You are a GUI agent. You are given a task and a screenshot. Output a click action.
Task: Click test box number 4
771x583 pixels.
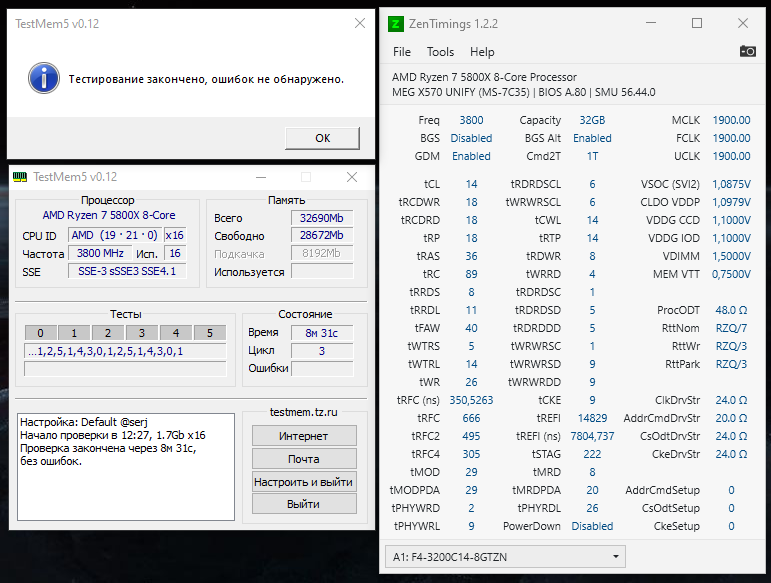[176, 333]
